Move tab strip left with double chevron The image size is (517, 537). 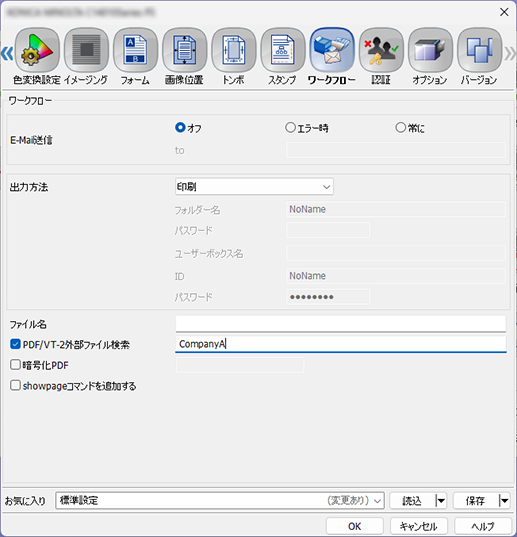click(x=7, y=53)
